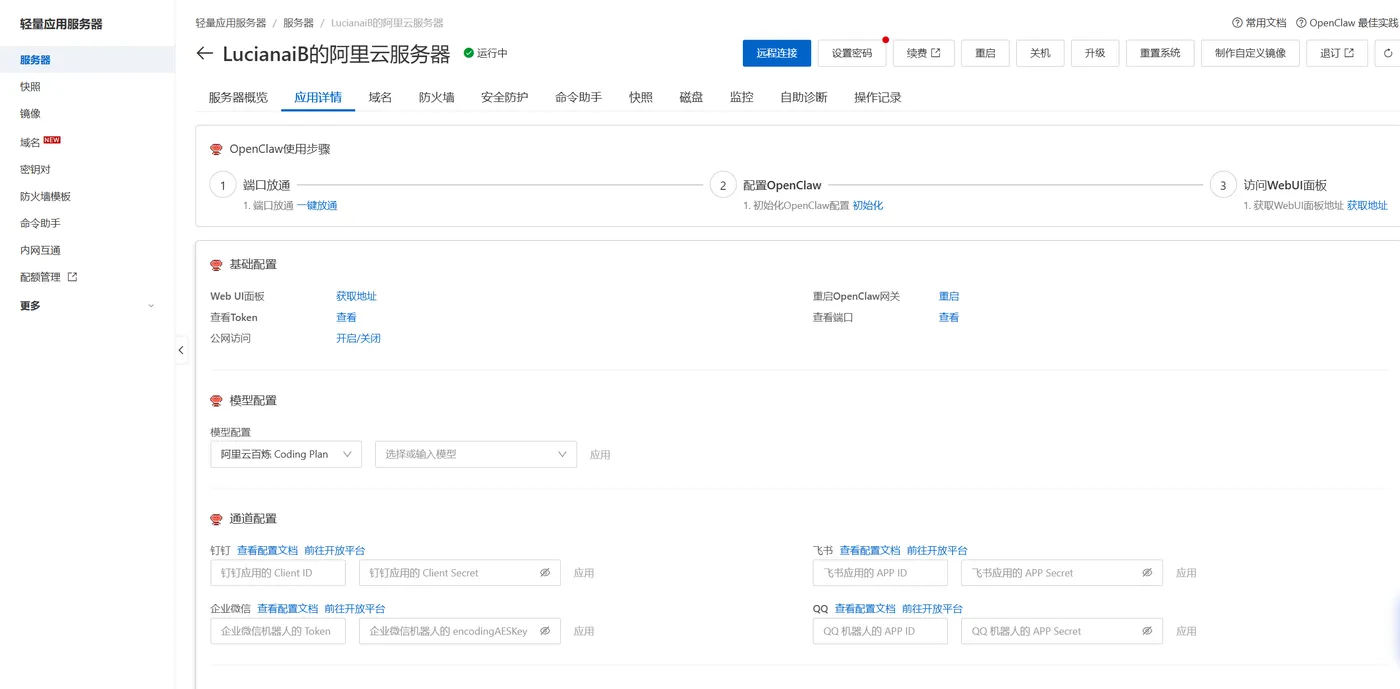The height and width of the screenshot is (689, 1400).
Task: Click the OpenClaw logo beside OpenClaw使用步骤
Action: pyautogui.click(x=216, y=149)
